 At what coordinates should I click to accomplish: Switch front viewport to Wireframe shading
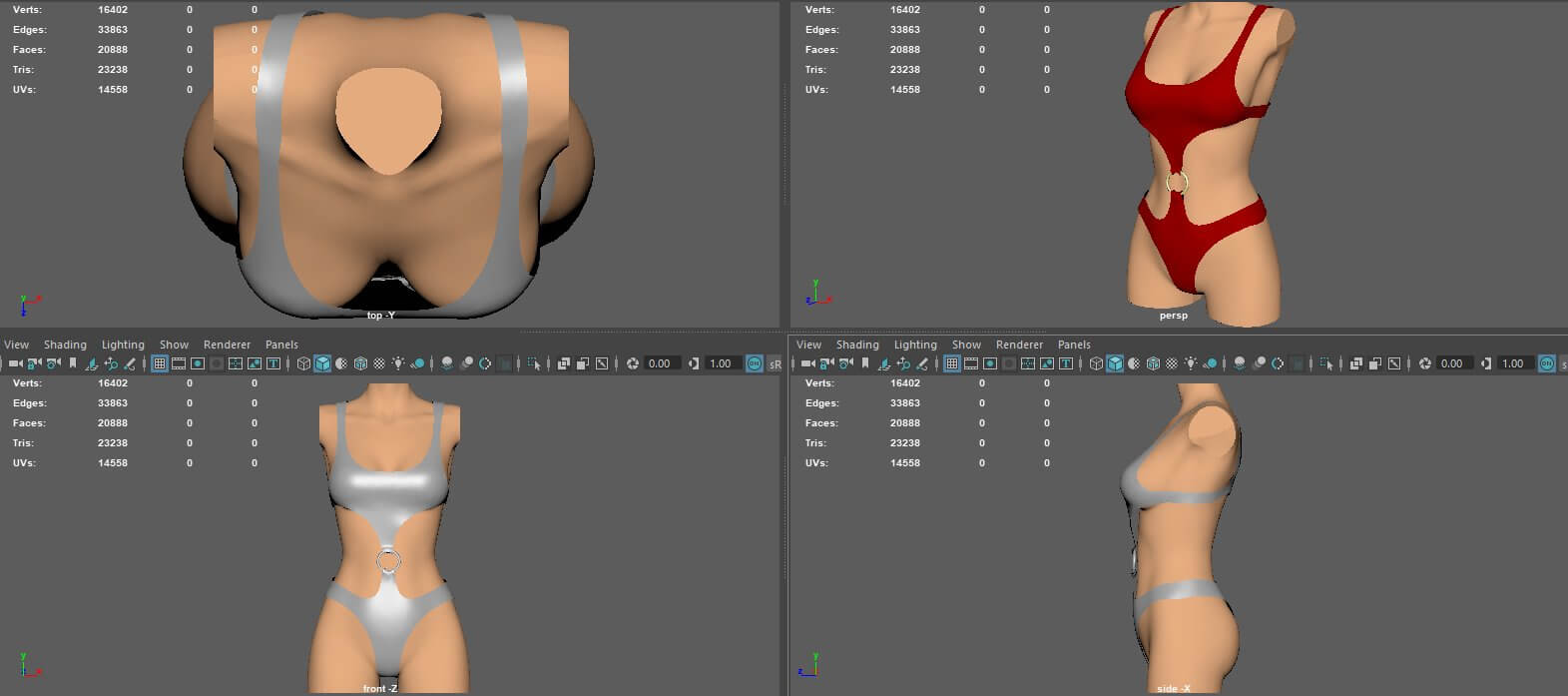(x=303, y=363)
